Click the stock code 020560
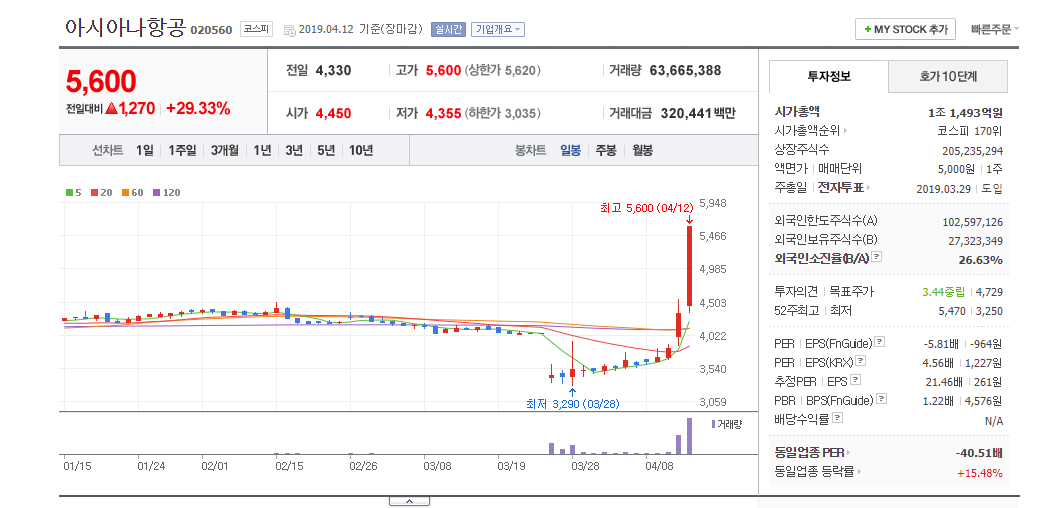Viewport: 1039px width, 508px height. 211,30
